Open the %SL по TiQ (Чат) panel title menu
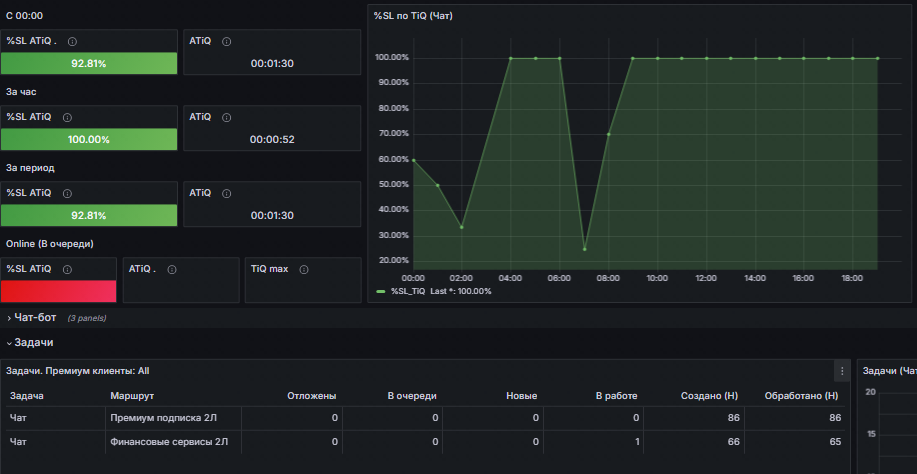 (x=413, y=16)
